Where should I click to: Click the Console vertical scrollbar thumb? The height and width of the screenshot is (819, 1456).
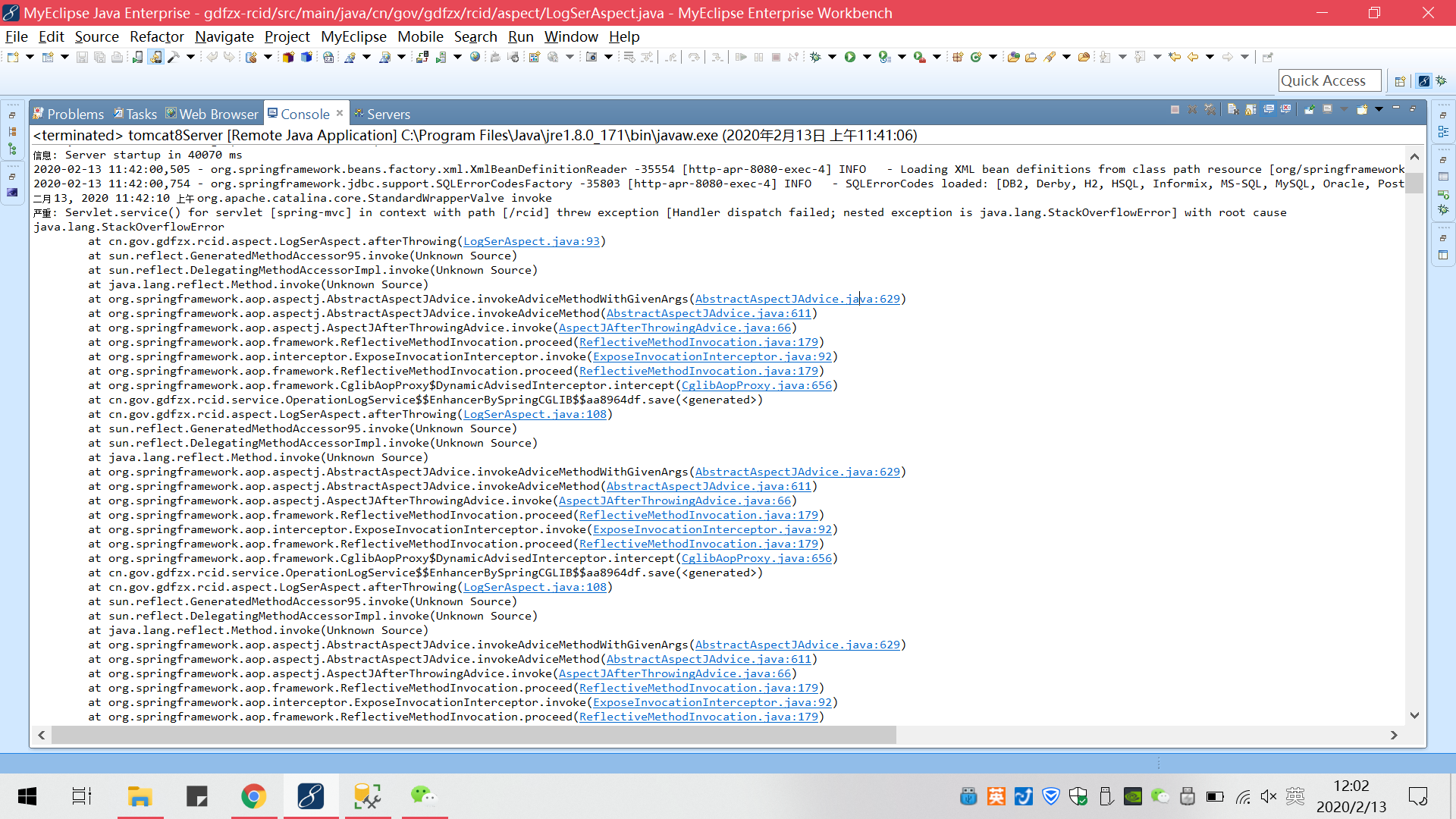(x=1414, y=183)
